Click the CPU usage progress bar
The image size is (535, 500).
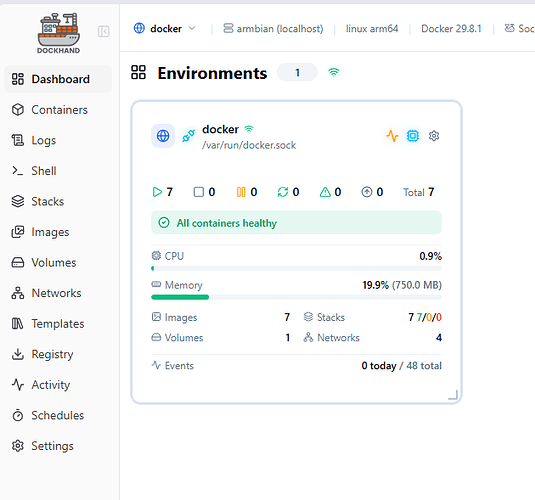[x=296, y=268]
